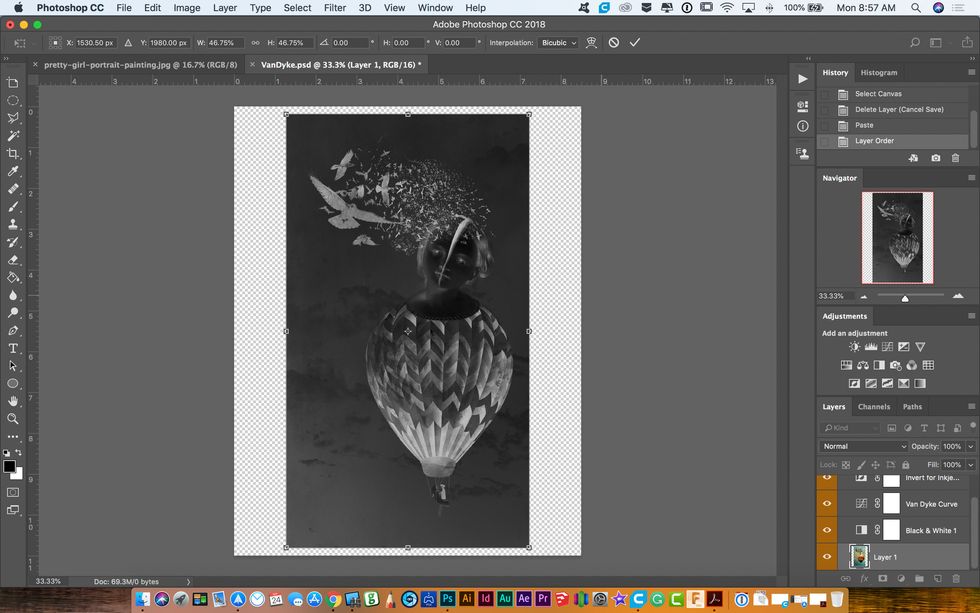Expand the layer Opacity dropdown arrow
Image resolution: width=980 pixels, height=613 pixels.
970,446
